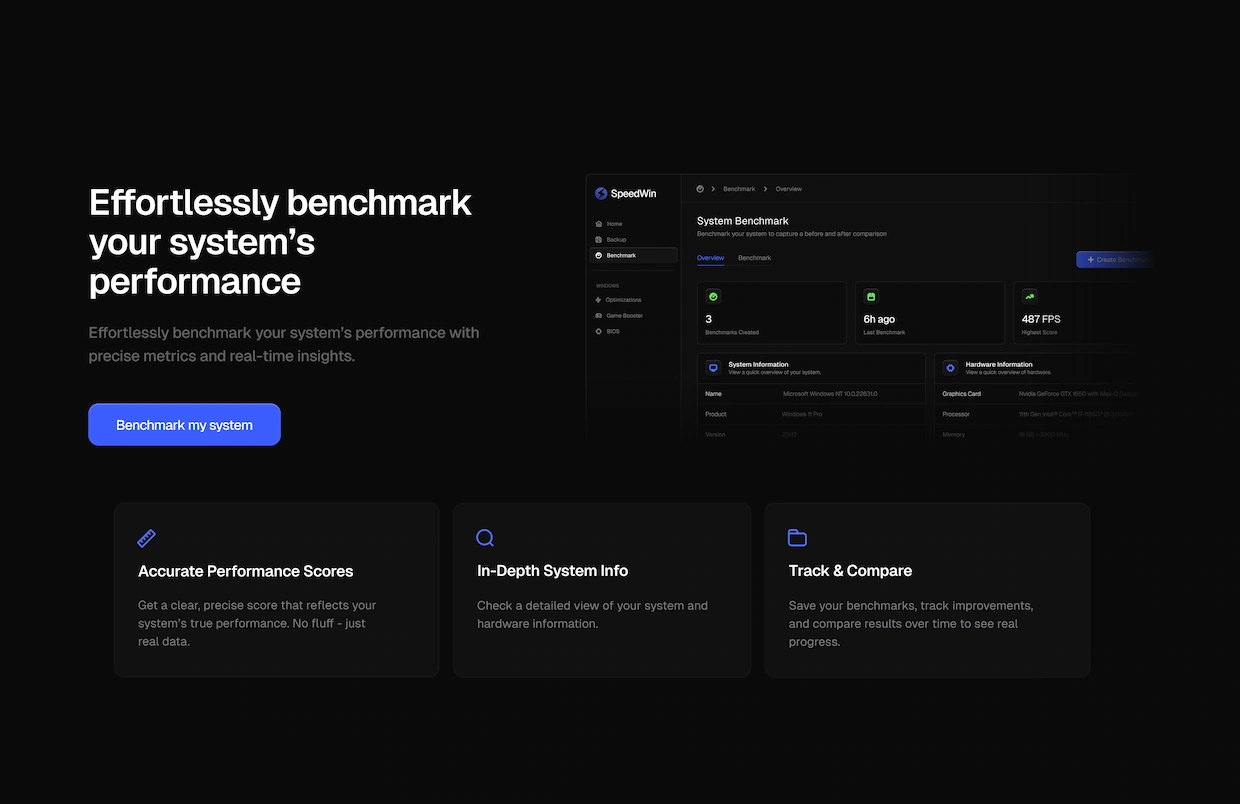Select Optimizations in the sidebar
Screen dimensions: 1240x804
[x=623, y=300]
